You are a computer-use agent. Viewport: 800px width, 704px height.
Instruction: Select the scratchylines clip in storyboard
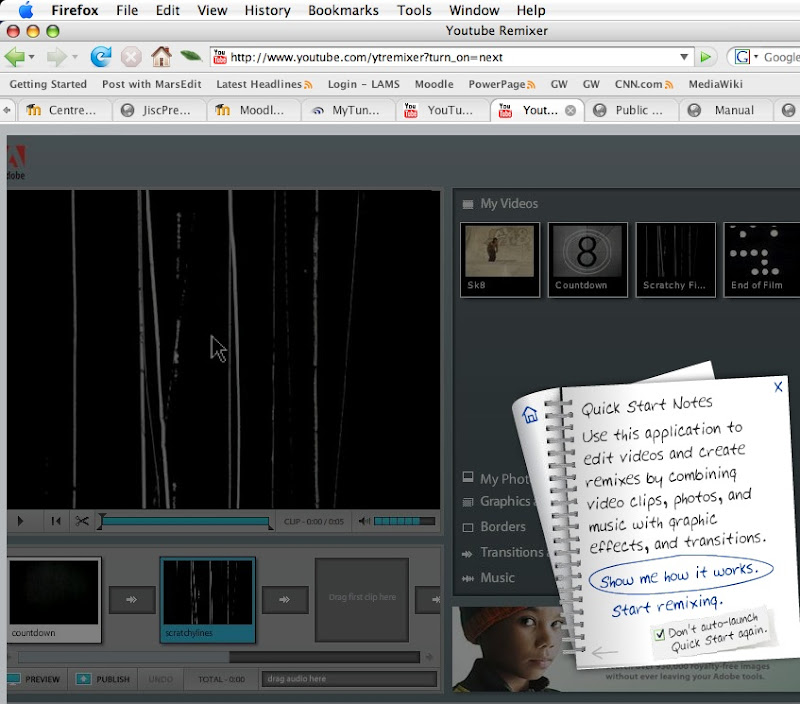[208, 599]
